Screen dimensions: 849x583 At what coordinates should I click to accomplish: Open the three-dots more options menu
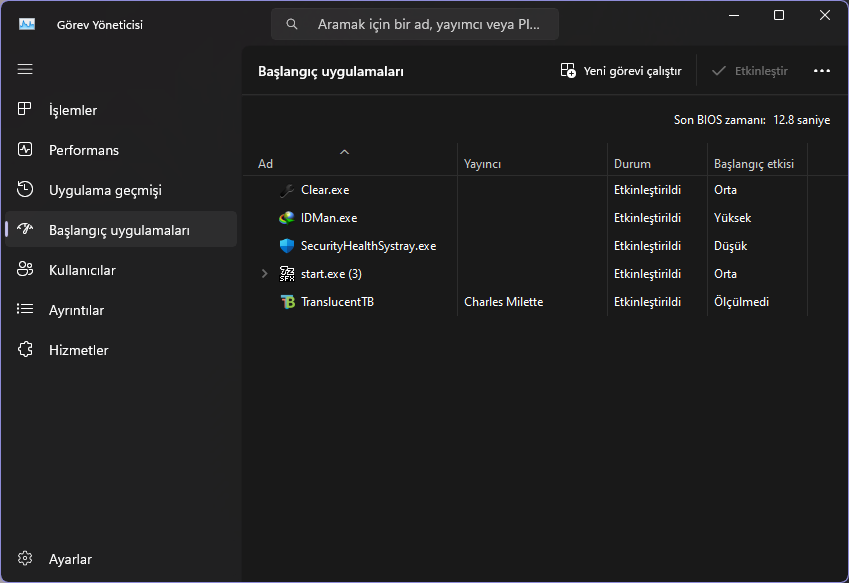pos(822,71)
